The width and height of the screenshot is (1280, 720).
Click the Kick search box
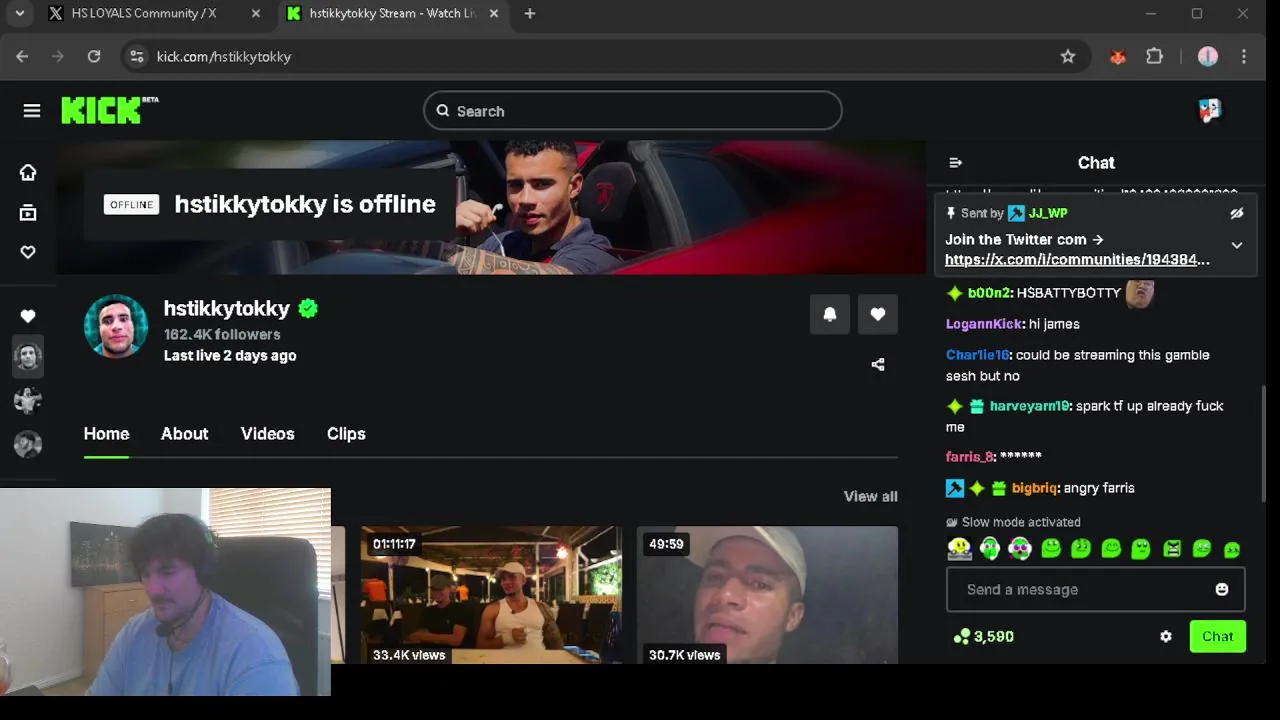[633, 111]
